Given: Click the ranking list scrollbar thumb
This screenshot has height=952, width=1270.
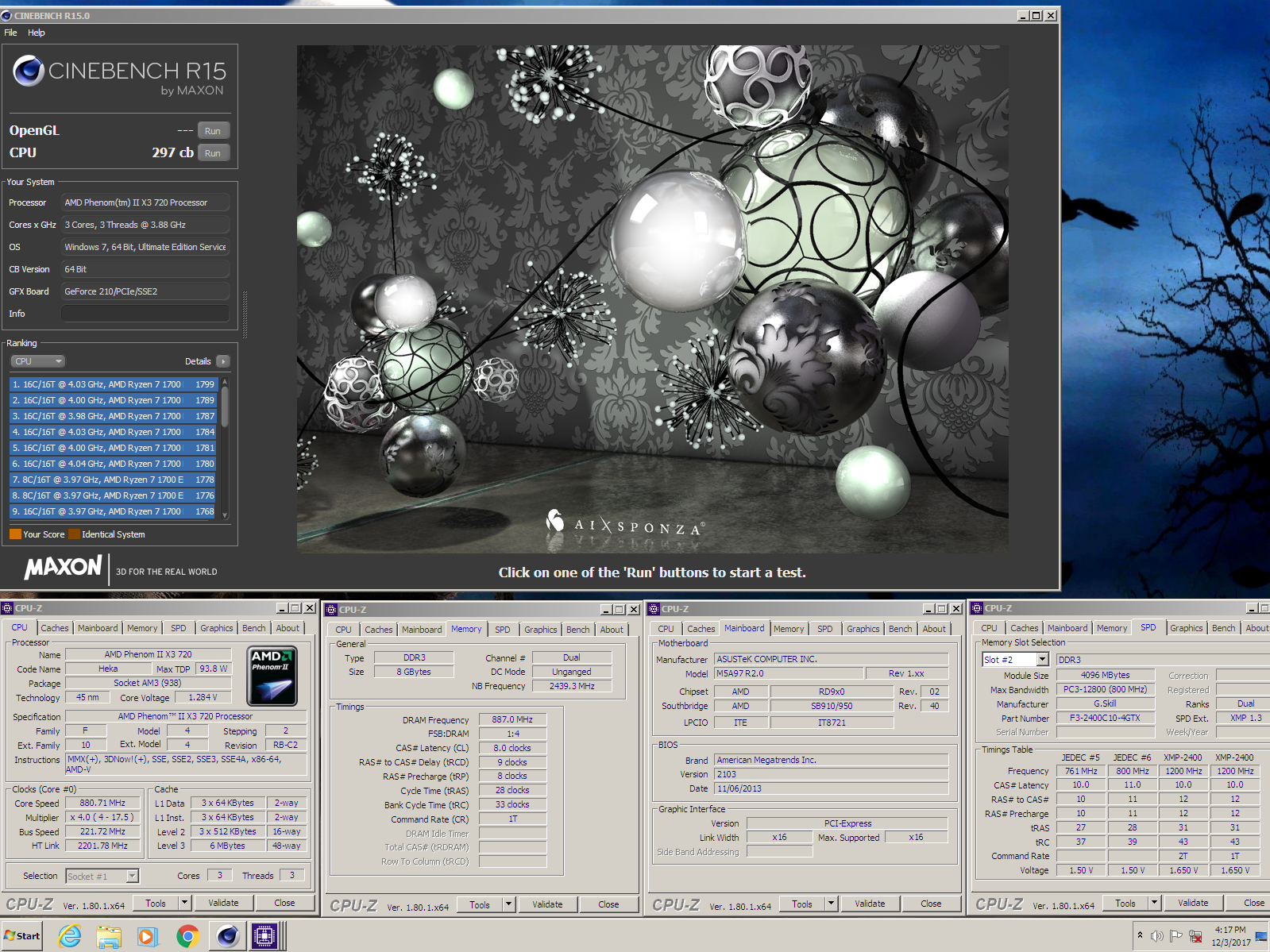Looking at the screenshot, I should point(225,407).
